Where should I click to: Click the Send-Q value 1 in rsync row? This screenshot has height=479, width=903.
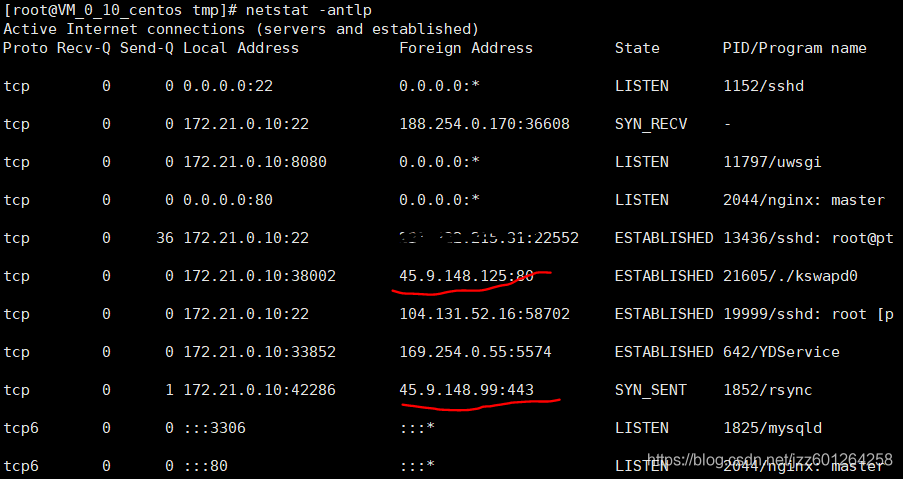(x=169, y=390)
